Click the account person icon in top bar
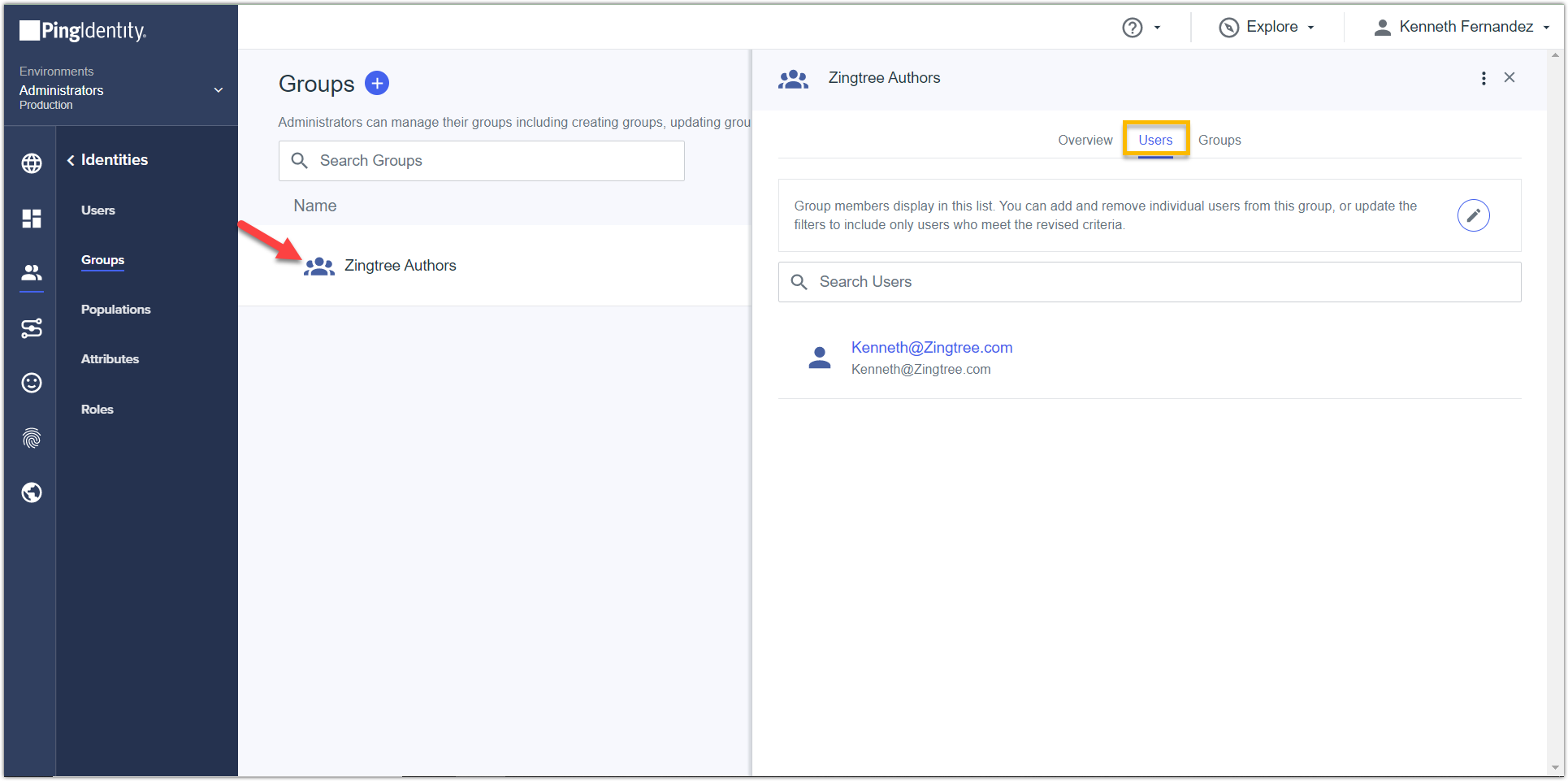 1382,28
